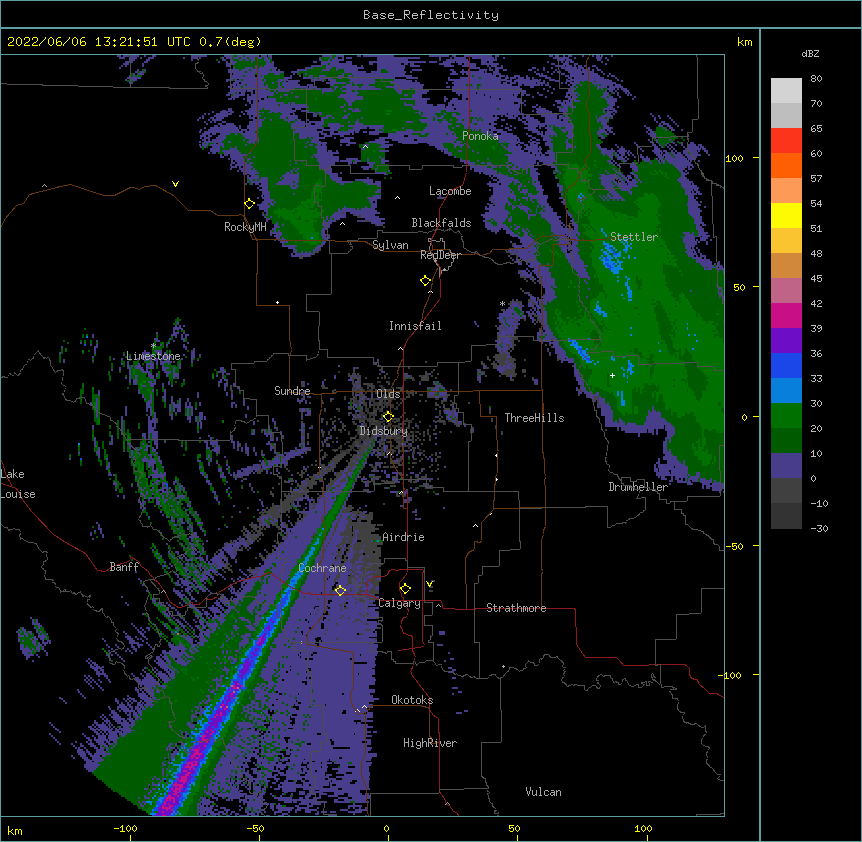Select the Stettler label
This screenshot has width=862, height=842.
click(x=634, y=237)
